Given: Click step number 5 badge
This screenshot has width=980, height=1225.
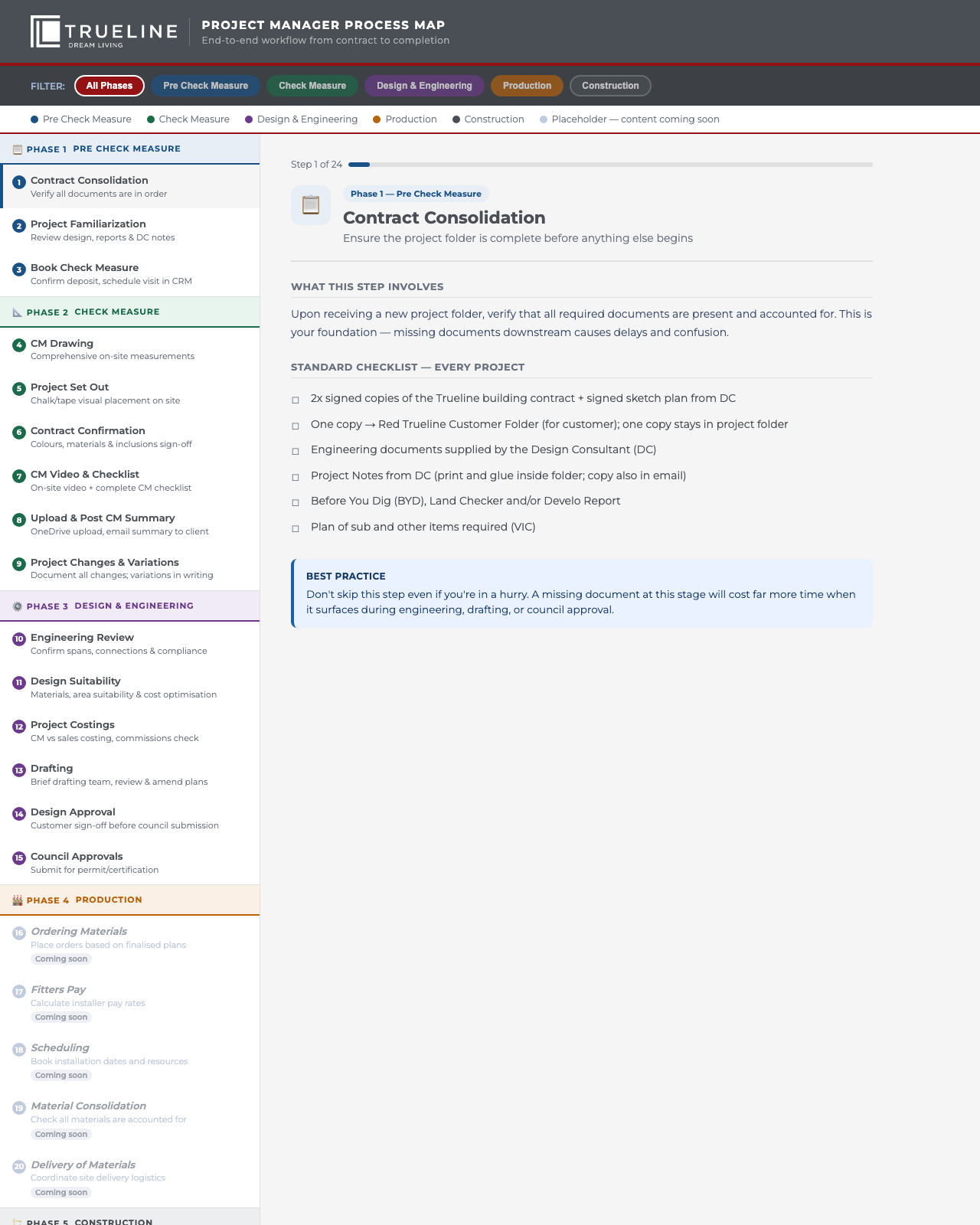Looking at the screenshot, I should coord(19,389).
